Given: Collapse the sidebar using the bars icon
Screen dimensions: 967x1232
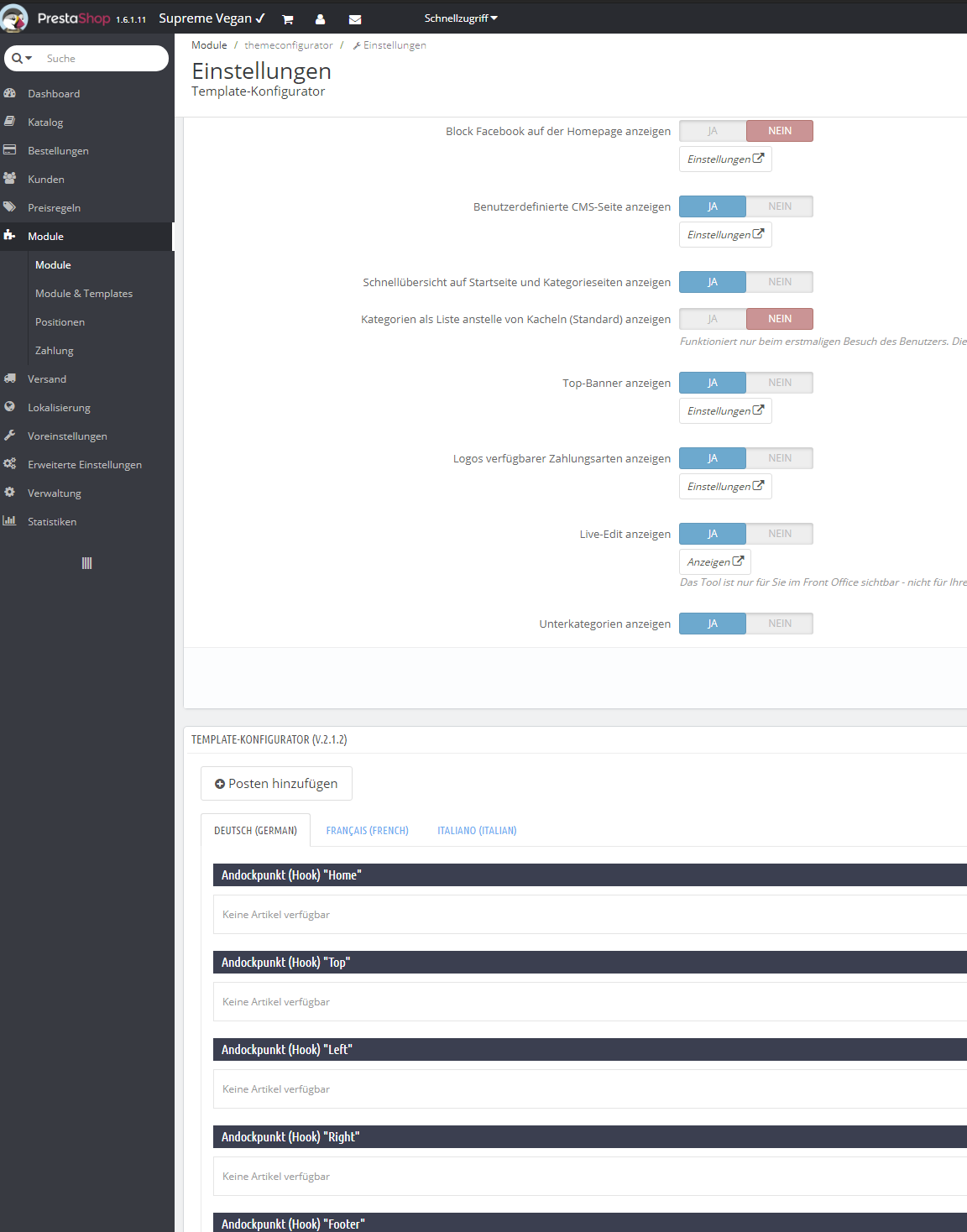Looking at the screenshot, I should click(86, 563).
